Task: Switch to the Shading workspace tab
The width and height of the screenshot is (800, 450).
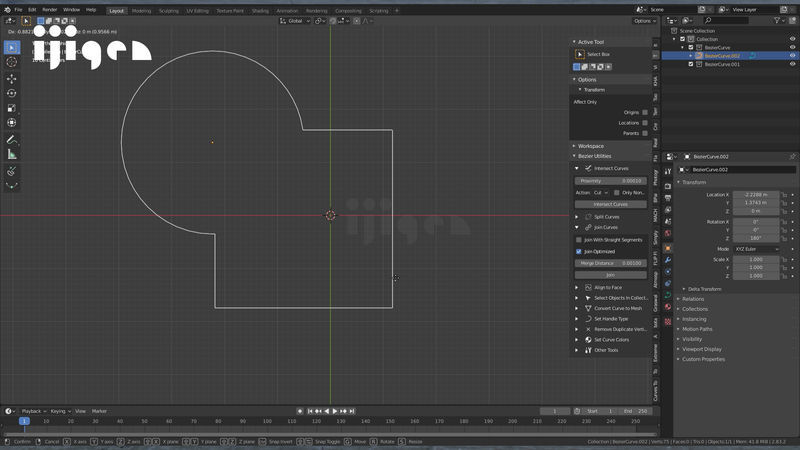Action: click(x=260, y=11)
